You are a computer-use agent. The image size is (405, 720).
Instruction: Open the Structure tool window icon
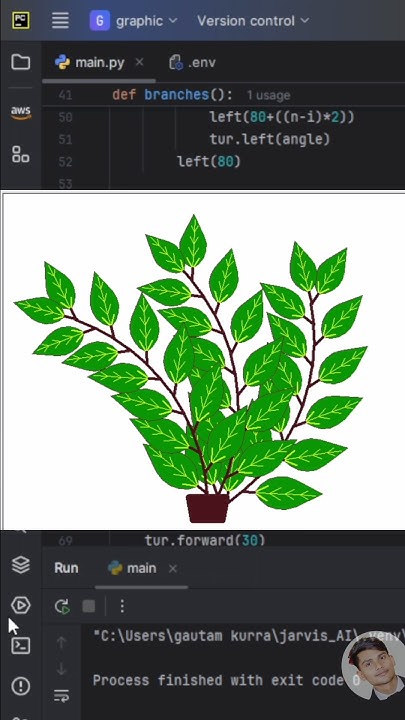[x=21, y=154]
